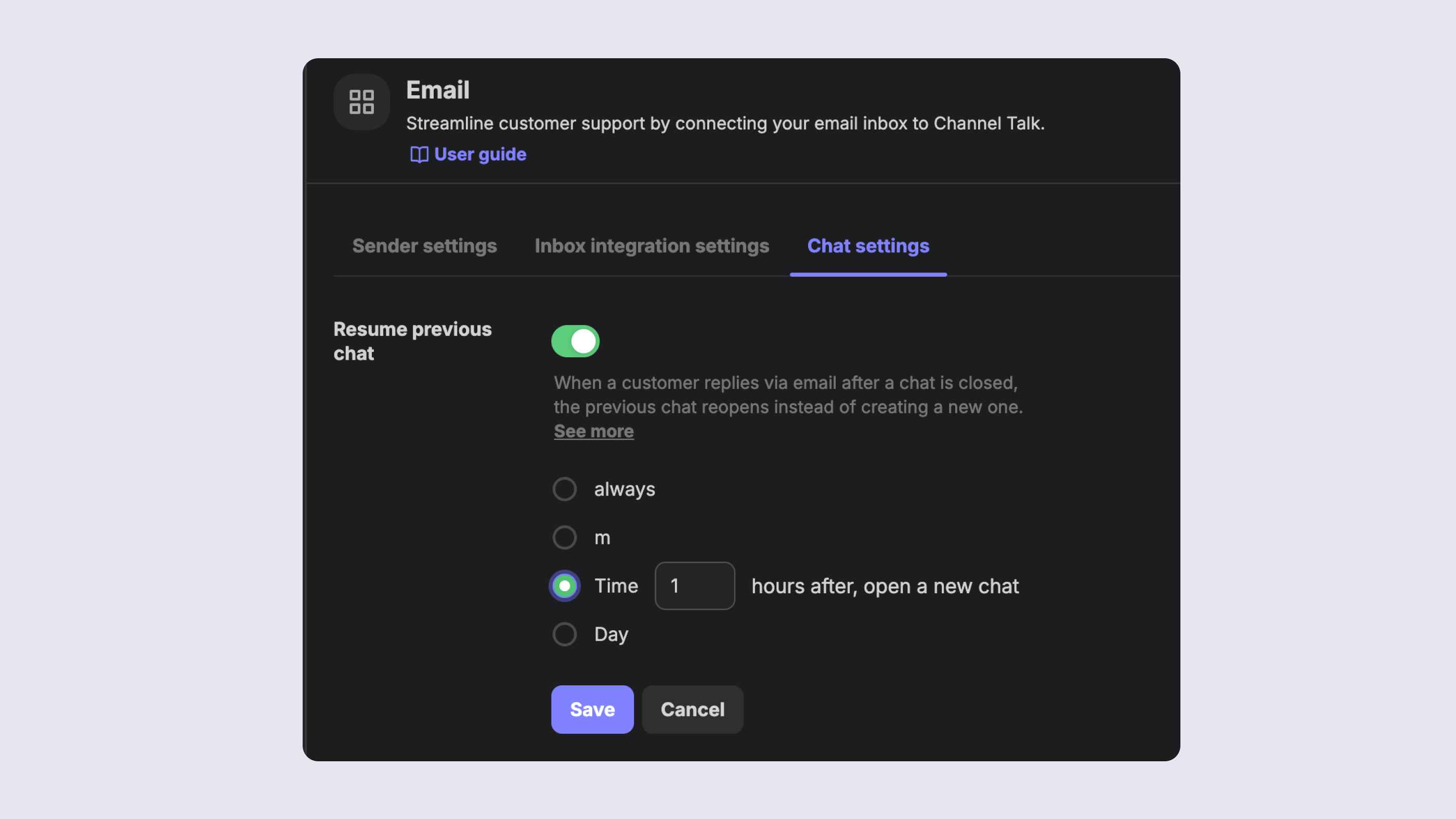This screenshot has height=819, width=1456.
Task: Select the Chat settings tab
Action: (x=867, y=246)
